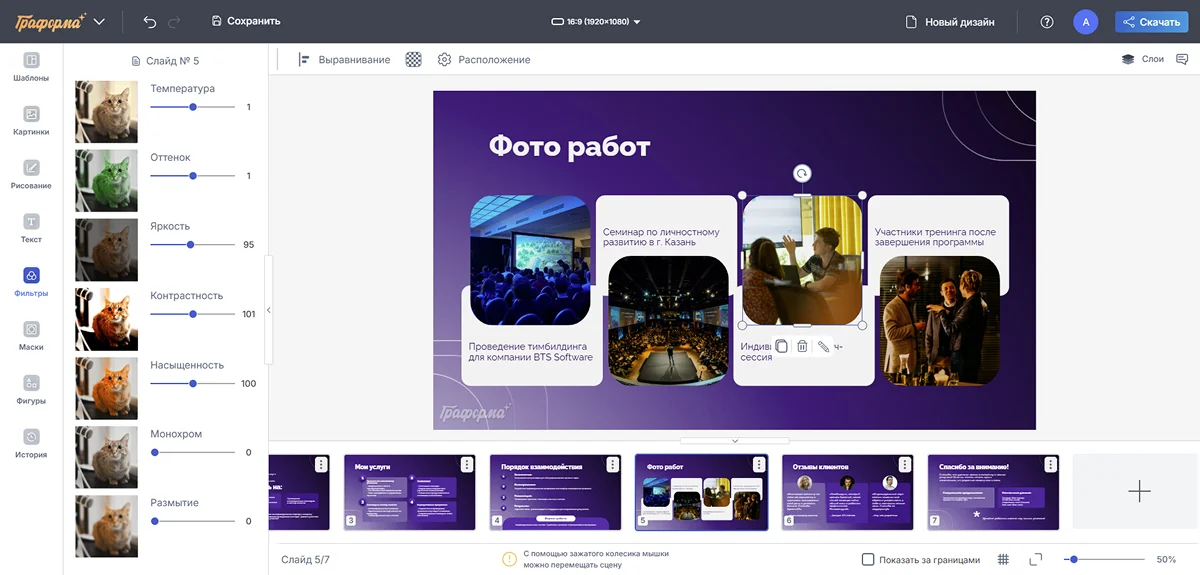Open the Рисование drawing panel

31,175
